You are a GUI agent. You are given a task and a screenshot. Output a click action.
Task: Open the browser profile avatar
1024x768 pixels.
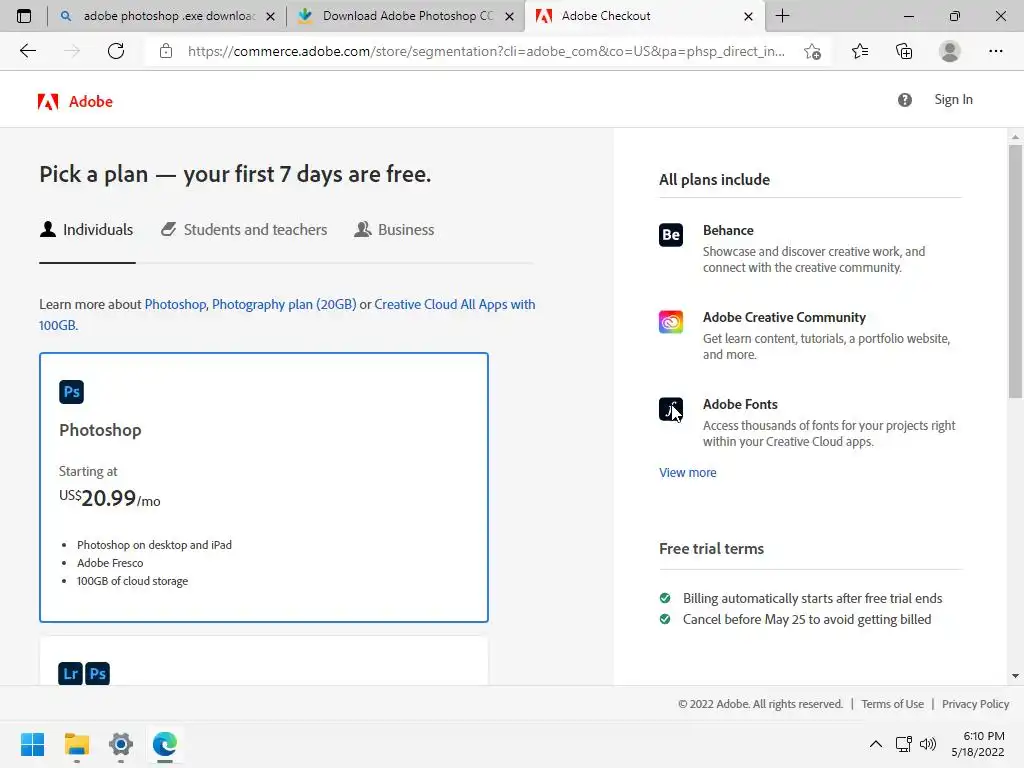(x=950, y=51)
